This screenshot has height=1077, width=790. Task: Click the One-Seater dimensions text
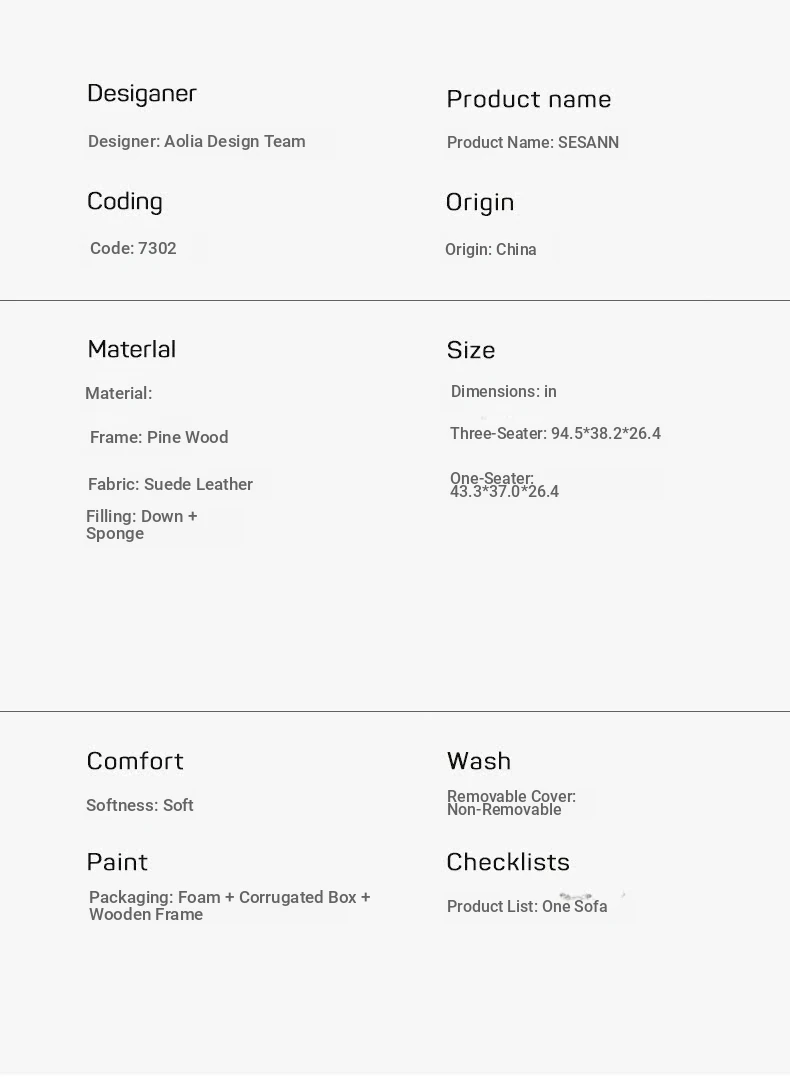point(504,485)
